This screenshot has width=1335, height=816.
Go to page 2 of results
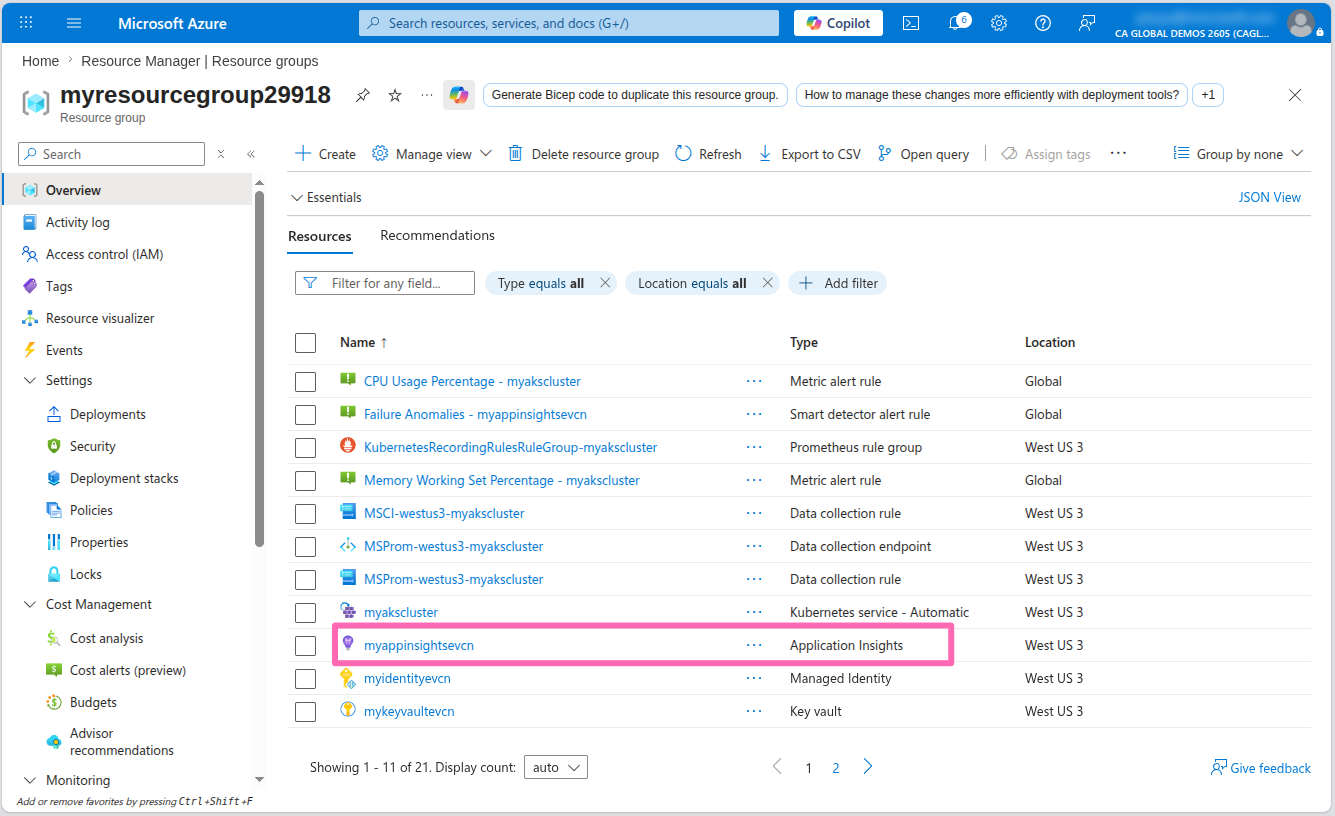click(836, 768)
